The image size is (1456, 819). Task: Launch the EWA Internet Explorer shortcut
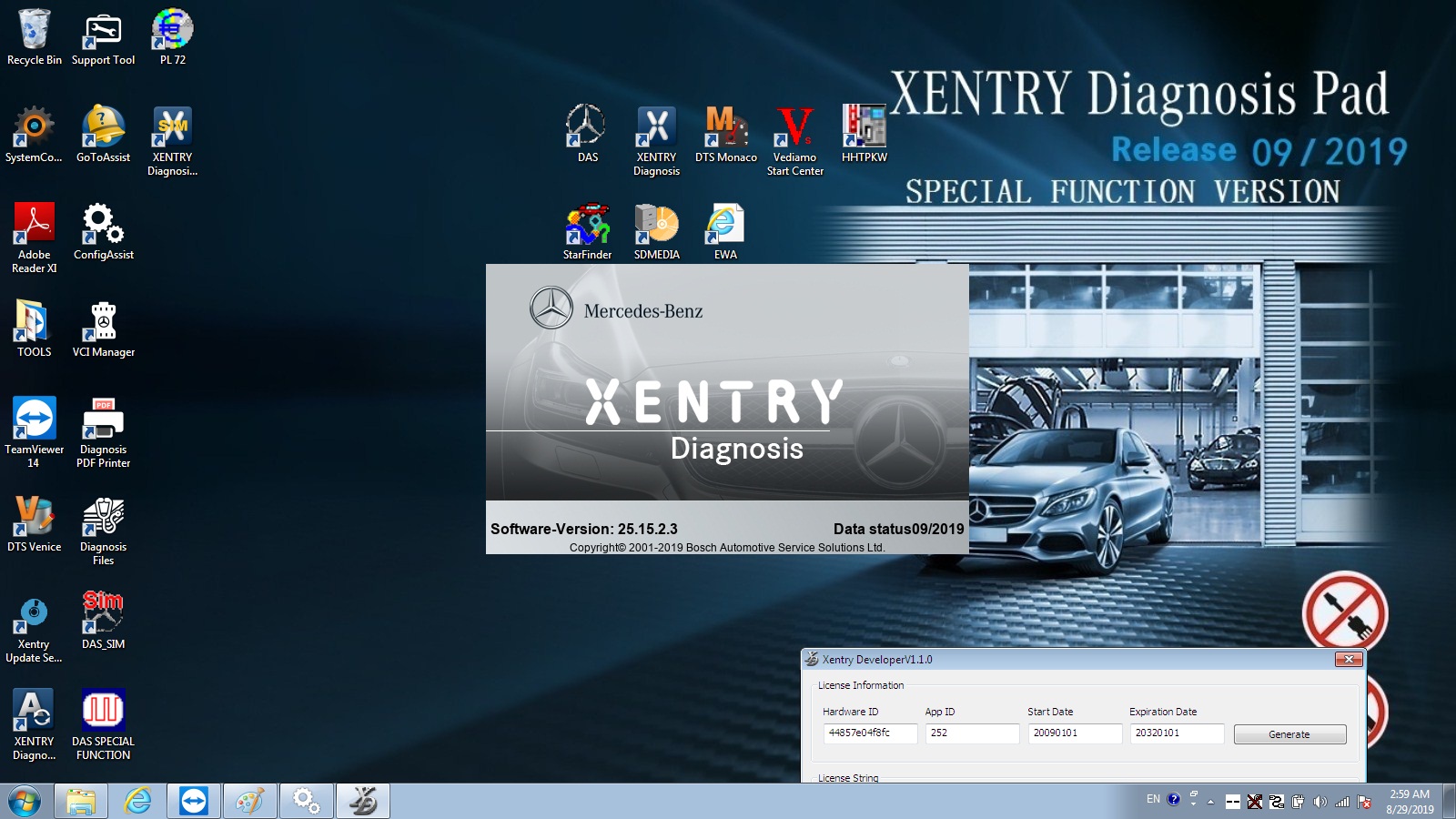pyautogui.click(x=725, y=231)
